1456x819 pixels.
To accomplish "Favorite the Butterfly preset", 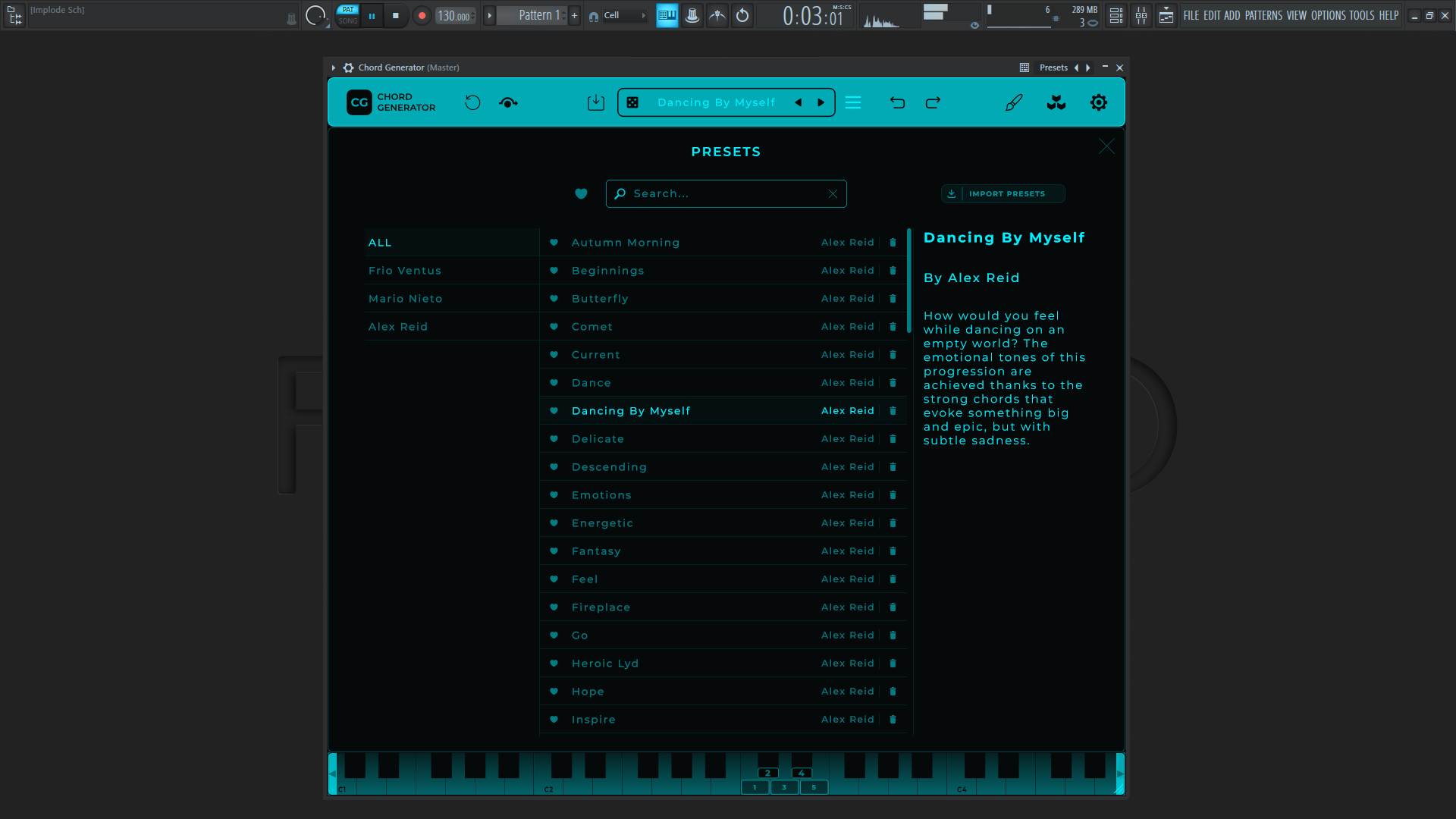I will pyautogui.click(x=554, y=299).
